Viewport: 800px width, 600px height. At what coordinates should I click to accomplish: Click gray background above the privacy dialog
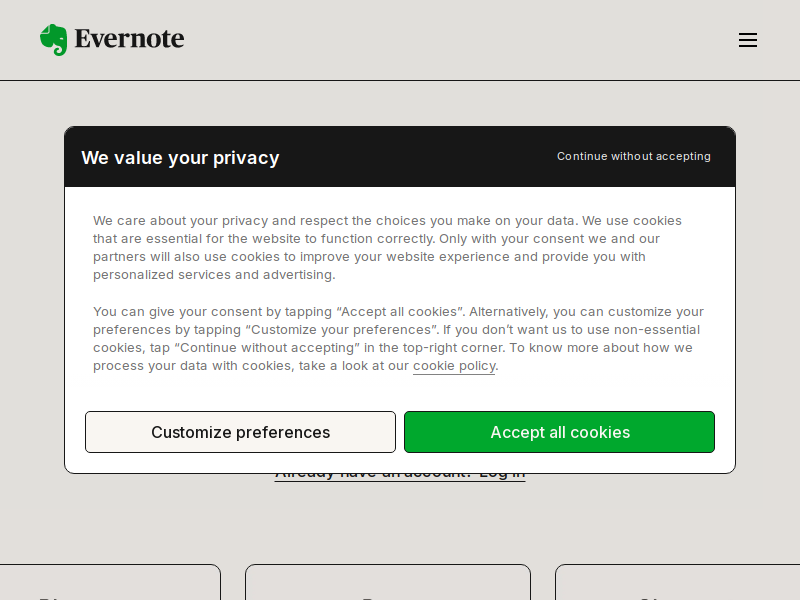(400, 104)
